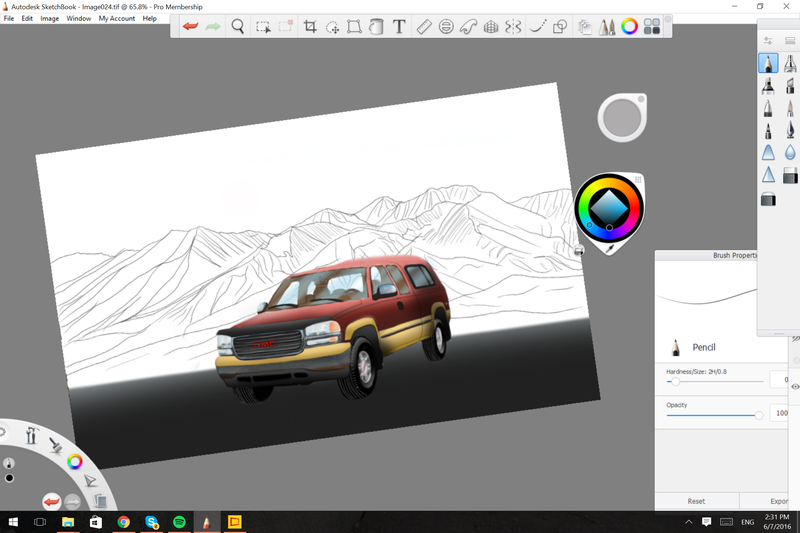Open Google Chrome from the taskbar
Screen dimensions: 800x533
pos(123,522)
